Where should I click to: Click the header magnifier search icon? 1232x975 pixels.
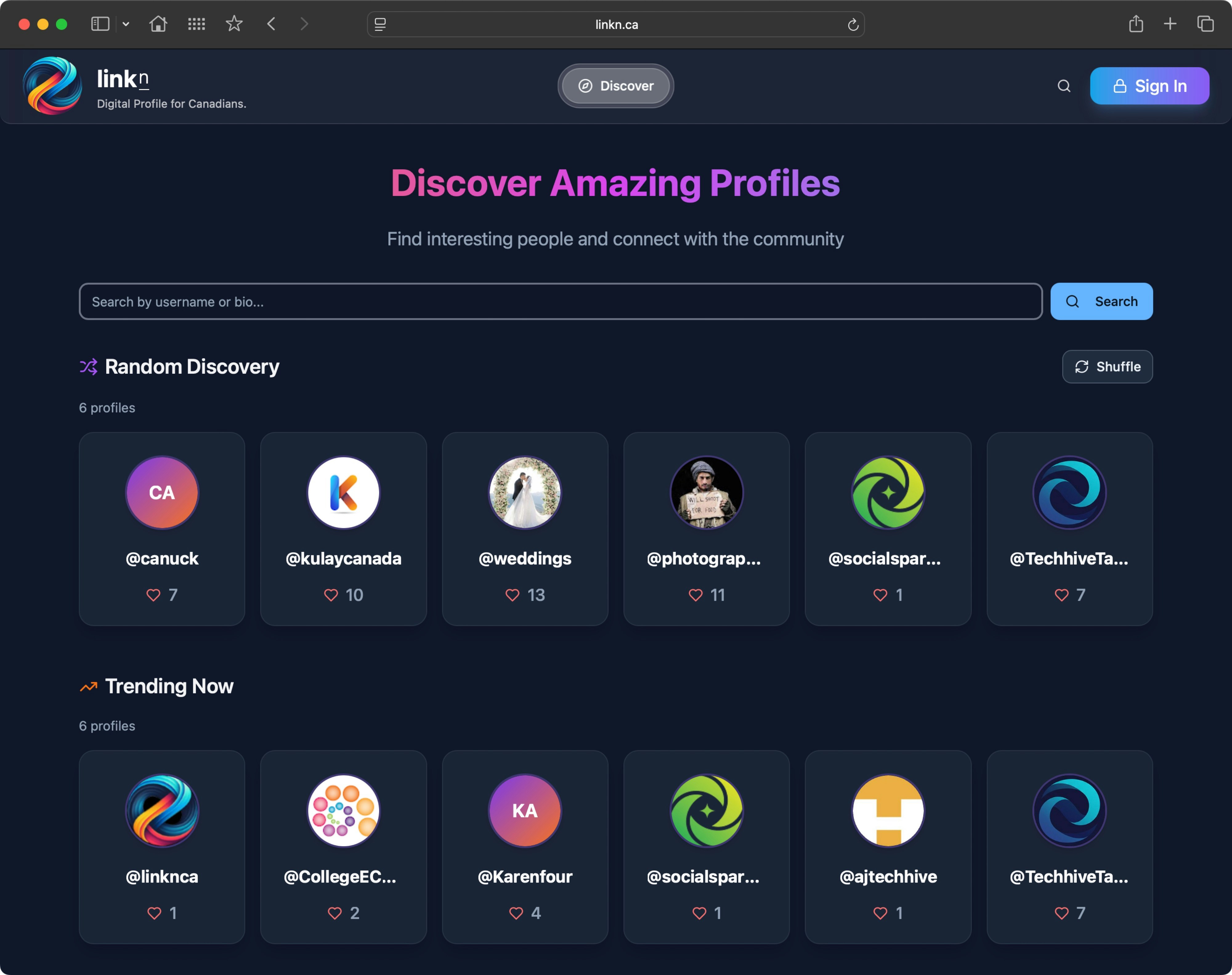click(x=1064, y=86)
